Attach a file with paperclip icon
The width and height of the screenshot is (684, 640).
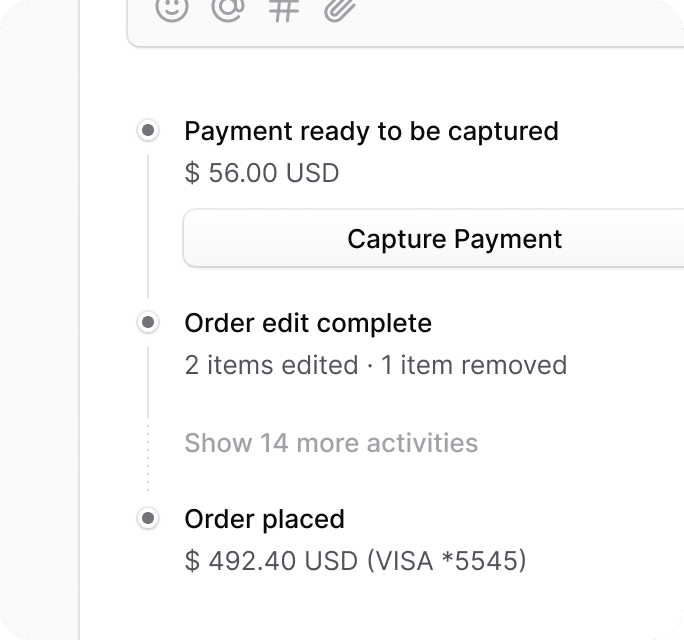click(x=339, y=8)
